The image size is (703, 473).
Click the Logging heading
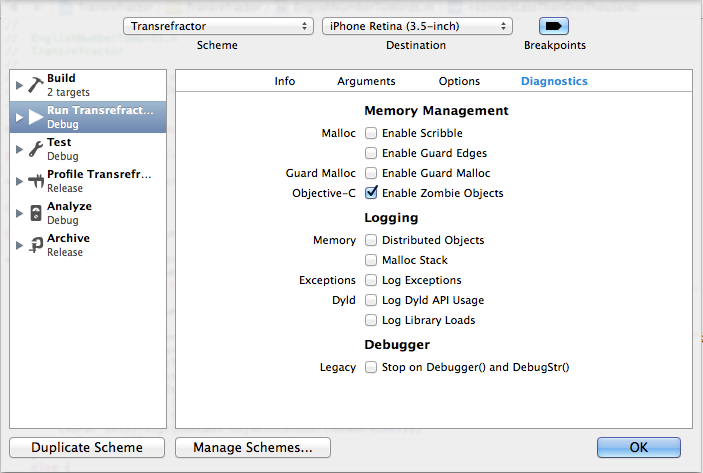391,218
